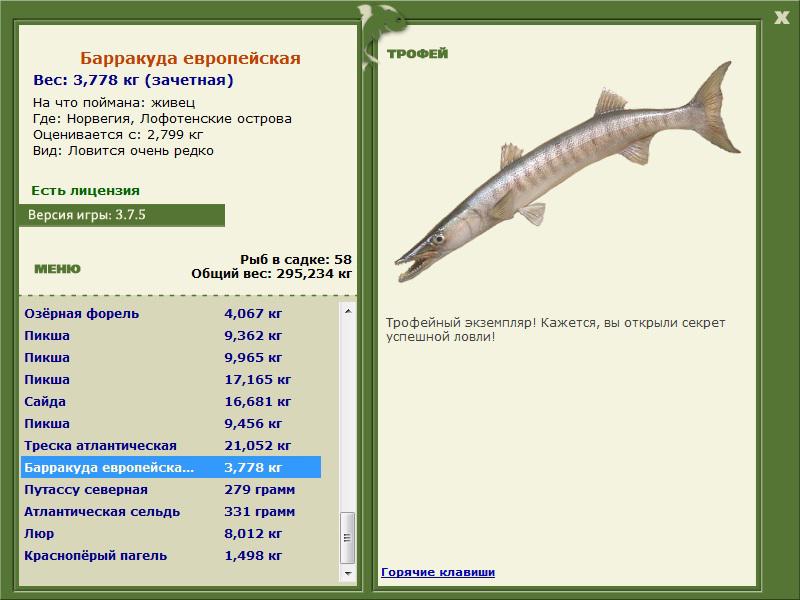Select the Пикша 9,965 кг row
800x600 pixels.
click(x=171, y=357)
